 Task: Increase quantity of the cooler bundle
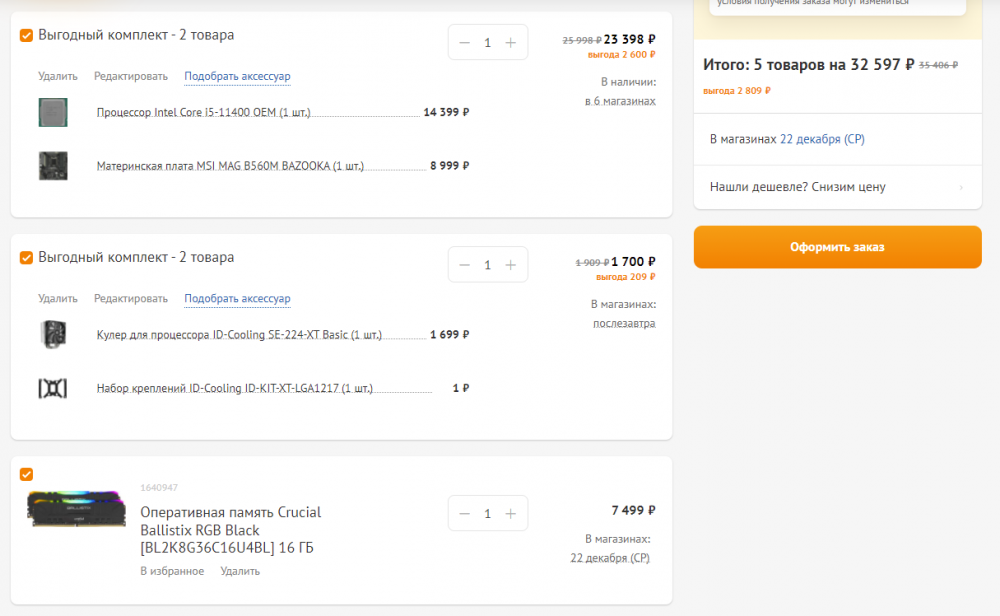(x=511, y=264)
